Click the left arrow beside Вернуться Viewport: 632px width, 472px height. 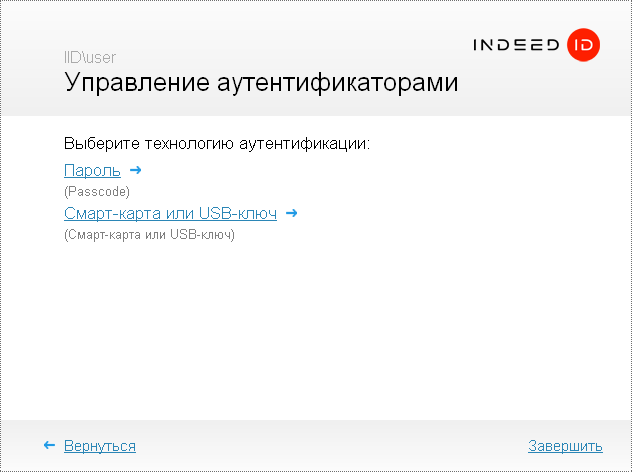(x=49, y=446)
